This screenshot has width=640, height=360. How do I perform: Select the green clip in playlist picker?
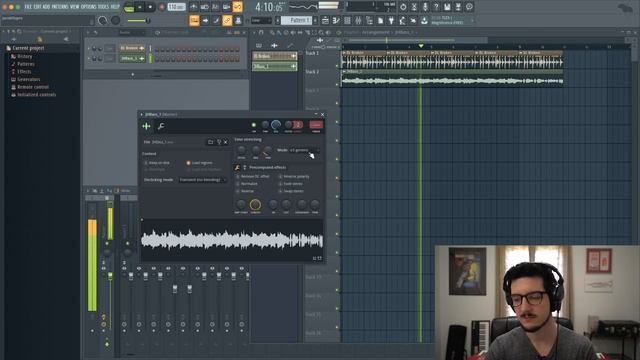tap(275, 66)
